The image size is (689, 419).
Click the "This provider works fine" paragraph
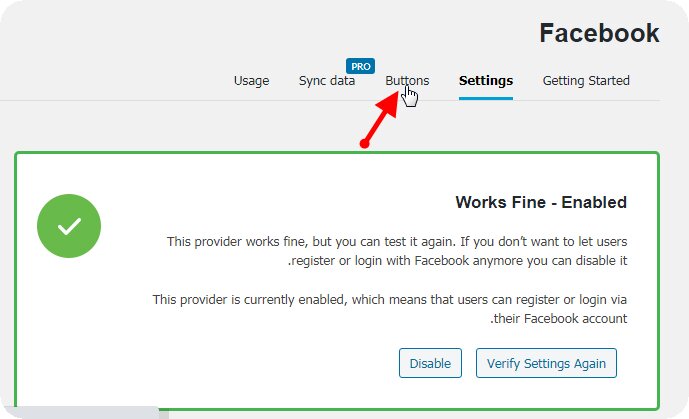[400, 252]
